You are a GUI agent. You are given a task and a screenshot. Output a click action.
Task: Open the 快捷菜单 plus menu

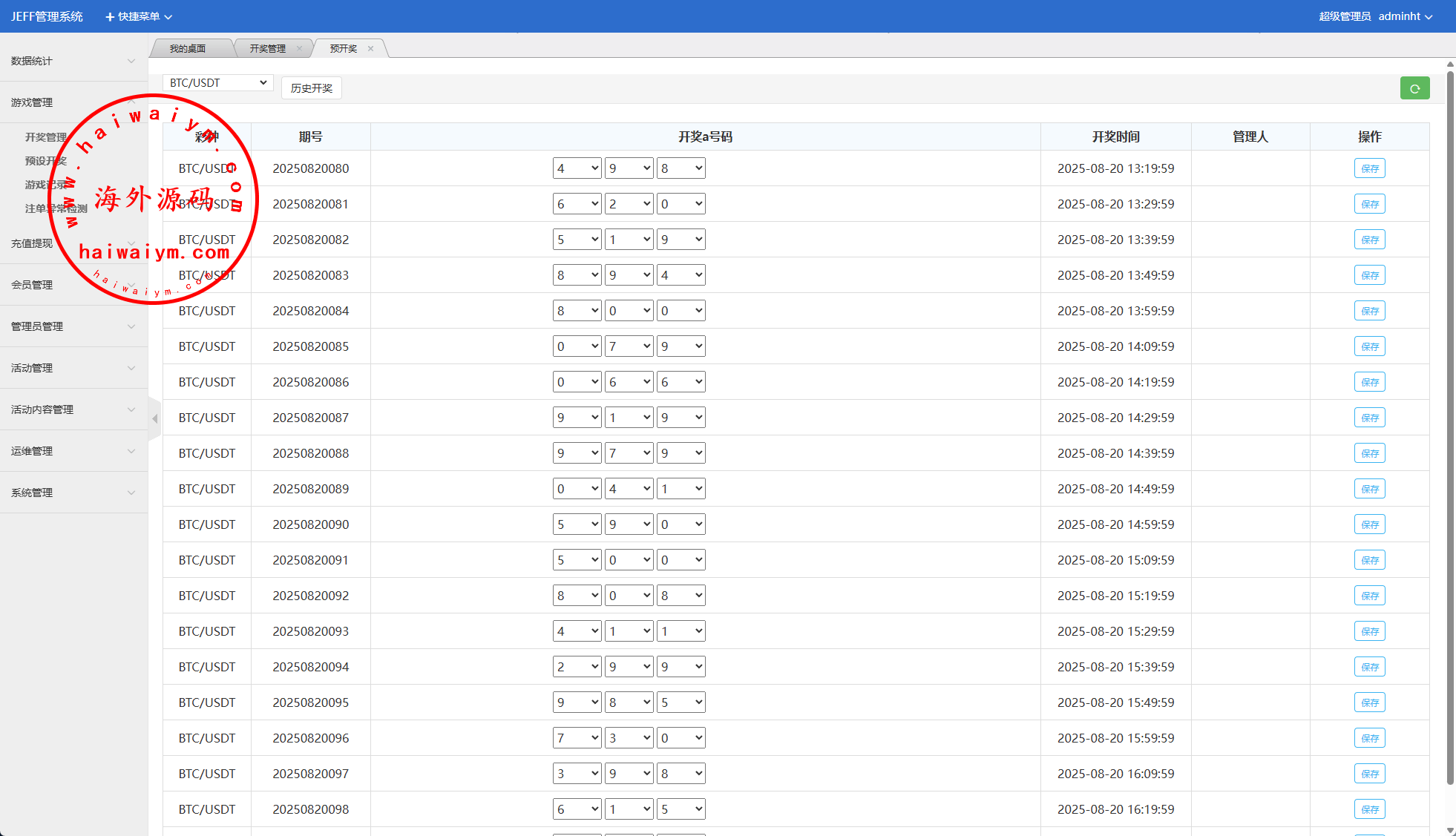139,16
